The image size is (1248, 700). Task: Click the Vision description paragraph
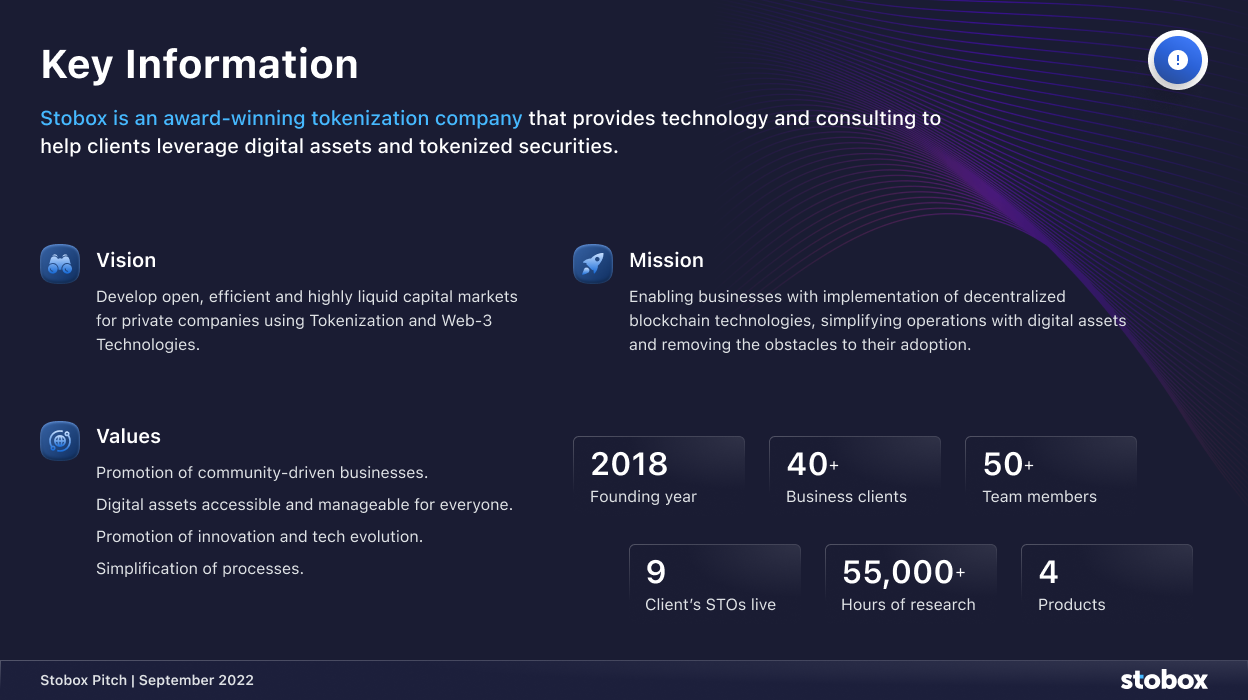pyautogui.click(x=307, y=320)
